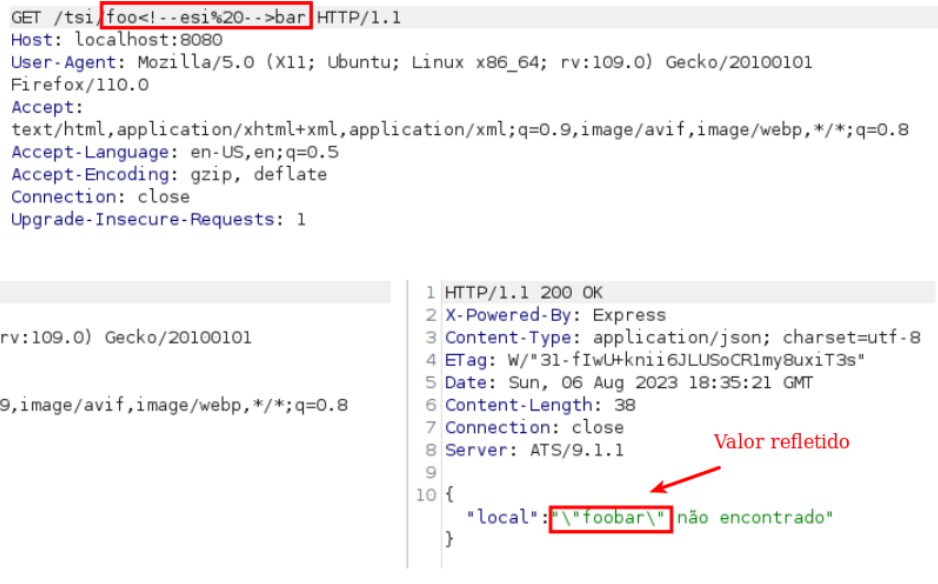Click the Valor refletido annotation label
This screenshot has width=938, height=584.
tap(780, 441)
